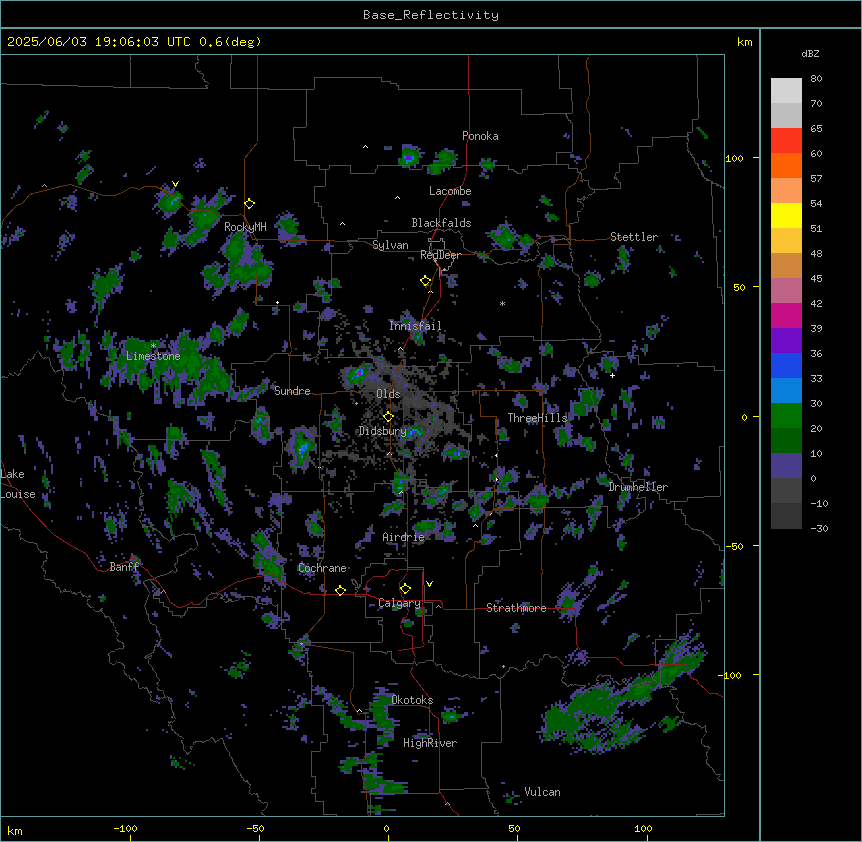Click the -50 tick on the vertical axis

point(734,546)
